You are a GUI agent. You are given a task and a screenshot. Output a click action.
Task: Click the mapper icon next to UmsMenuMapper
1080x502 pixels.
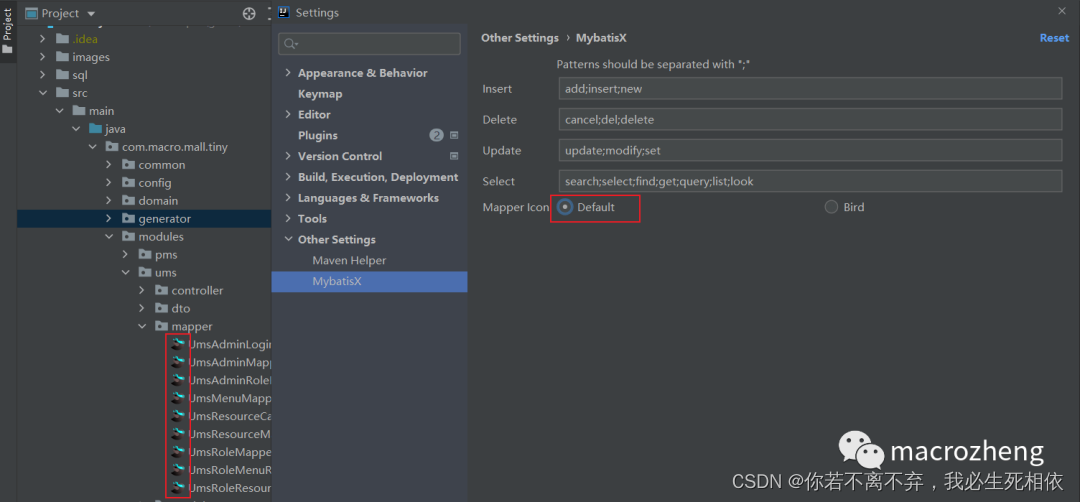[178, 398]
